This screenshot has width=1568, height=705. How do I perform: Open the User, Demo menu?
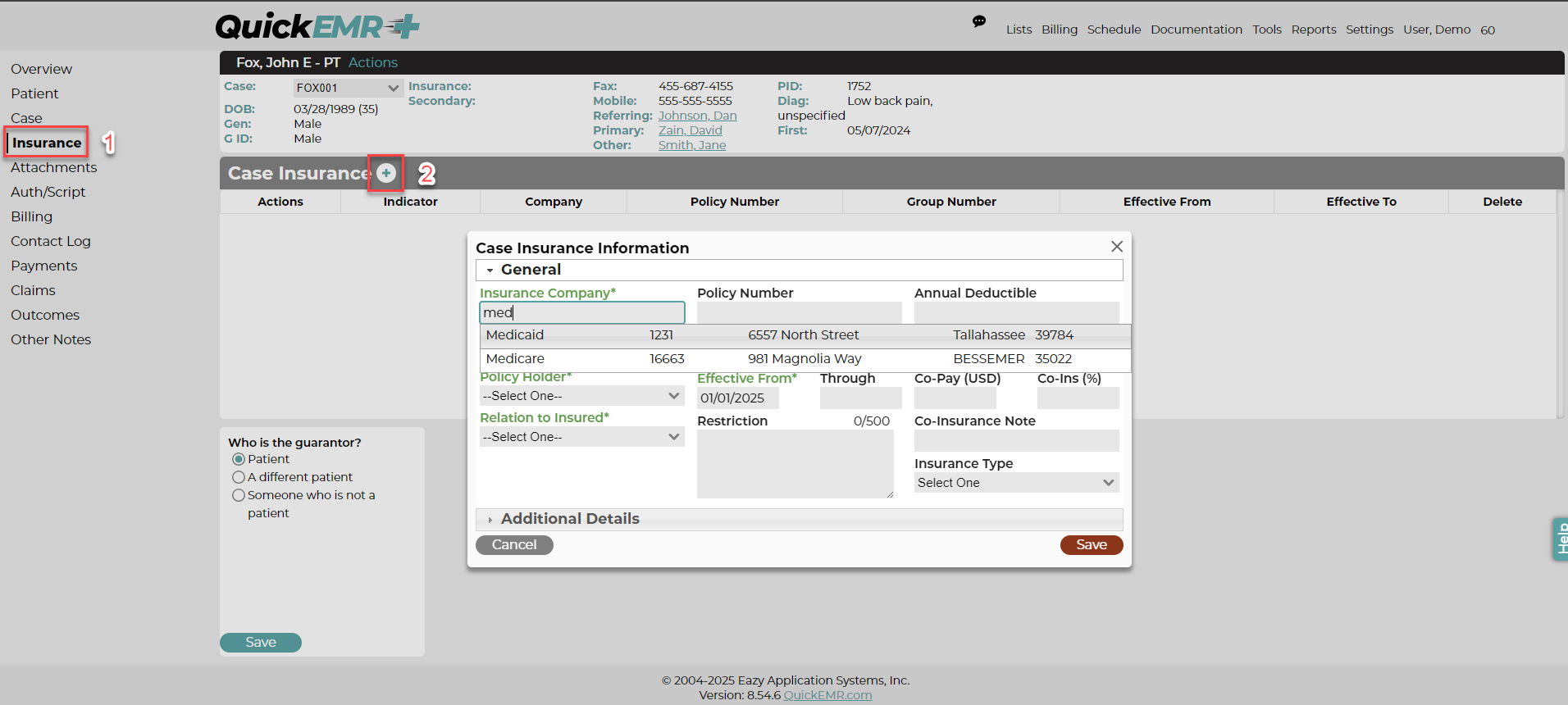pyautogui.click(x=1437, y=30)
